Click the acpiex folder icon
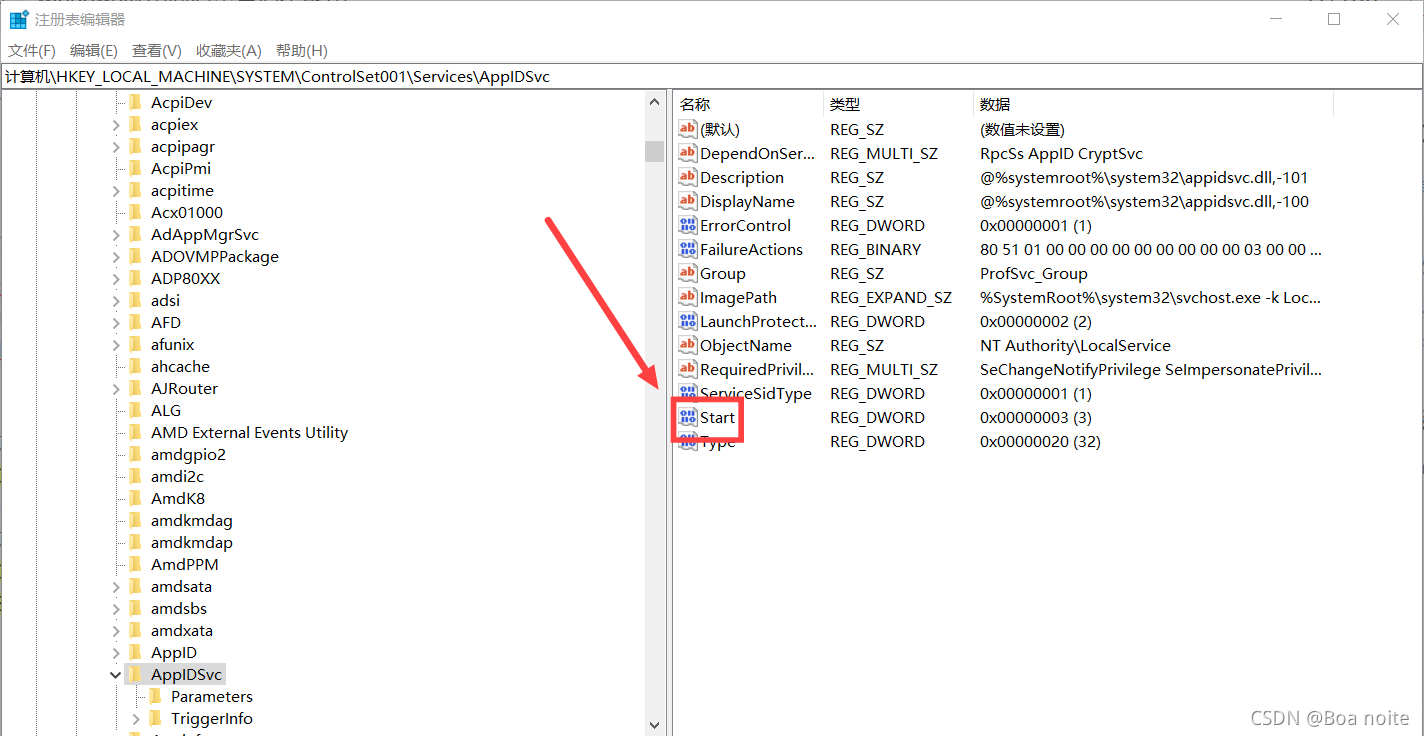Viewport: 1424px width, 736px height. (x=135, y=124)
